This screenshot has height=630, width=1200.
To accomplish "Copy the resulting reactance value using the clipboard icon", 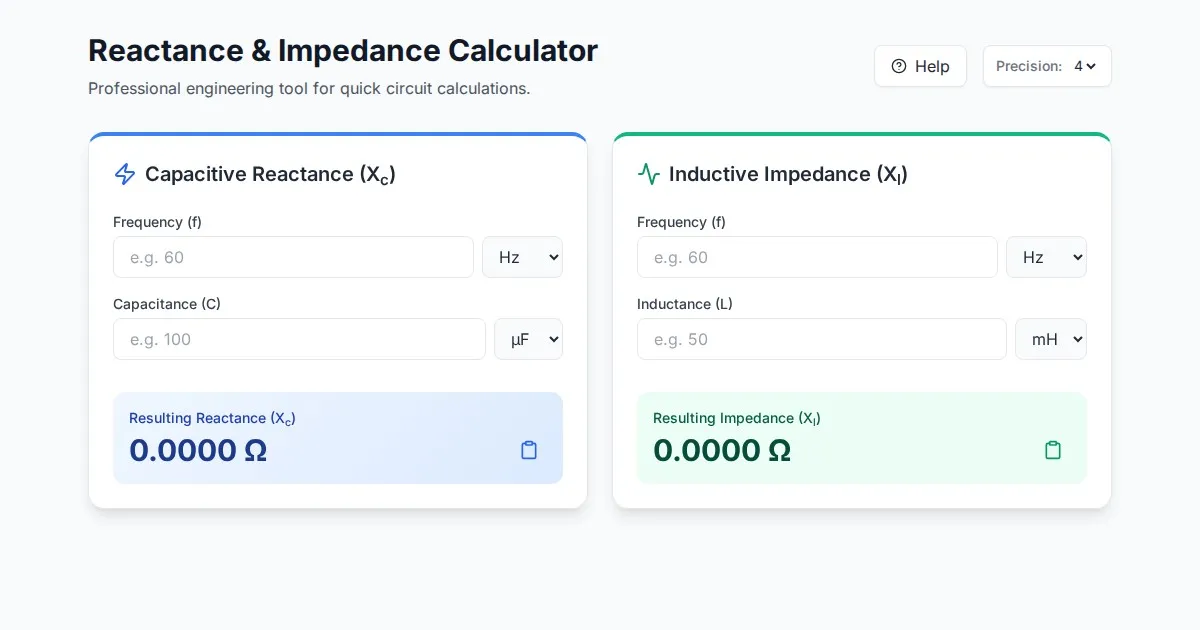I will click(x=529, y=450).
